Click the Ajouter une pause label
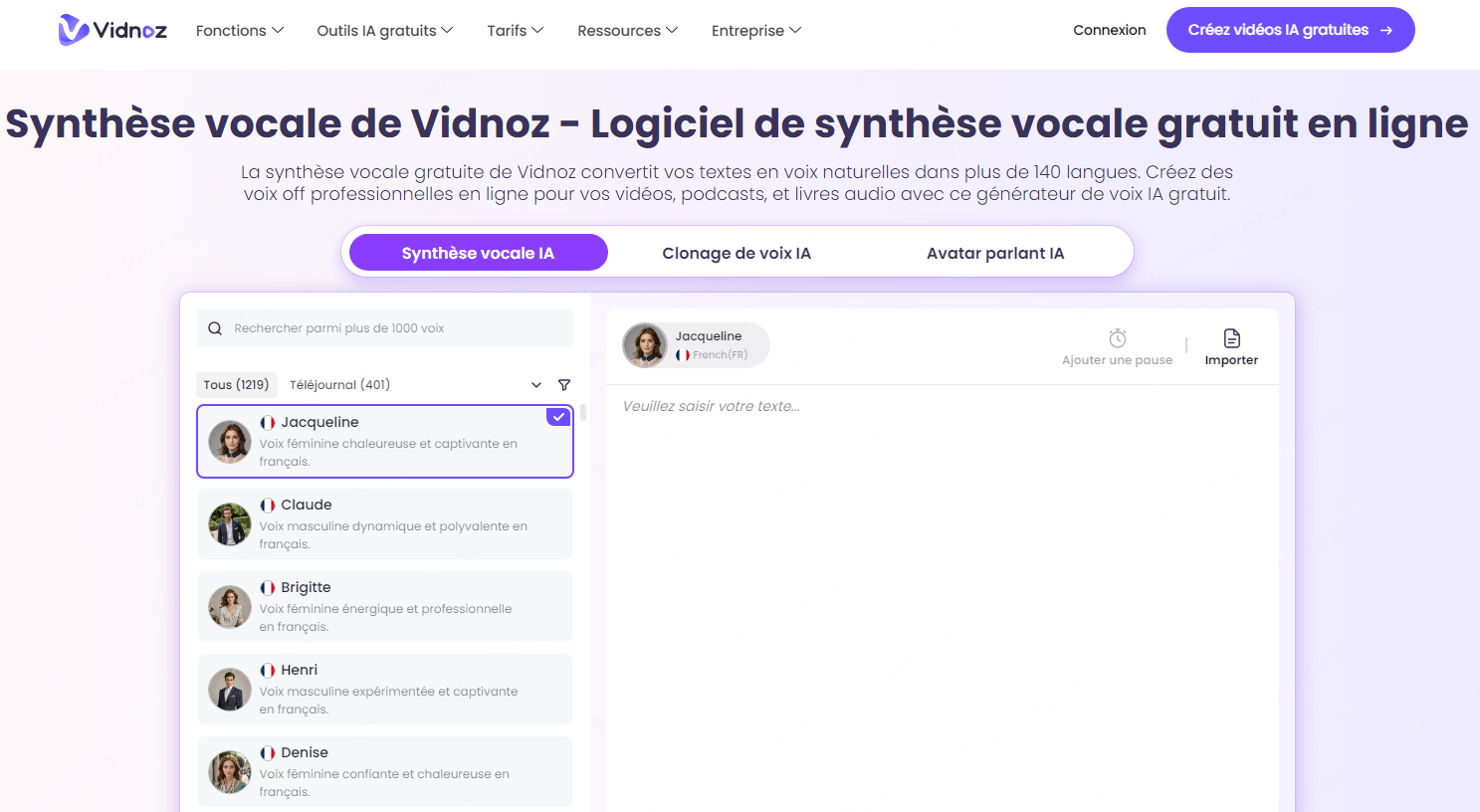The height and width of the screenshot is (812, 1480). point(1117,360)
